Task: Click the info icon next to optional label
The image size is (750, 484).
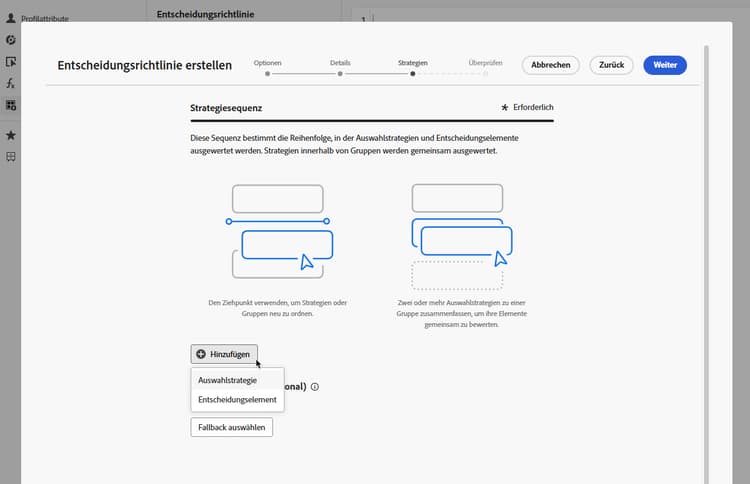Action: pos(315,386)
